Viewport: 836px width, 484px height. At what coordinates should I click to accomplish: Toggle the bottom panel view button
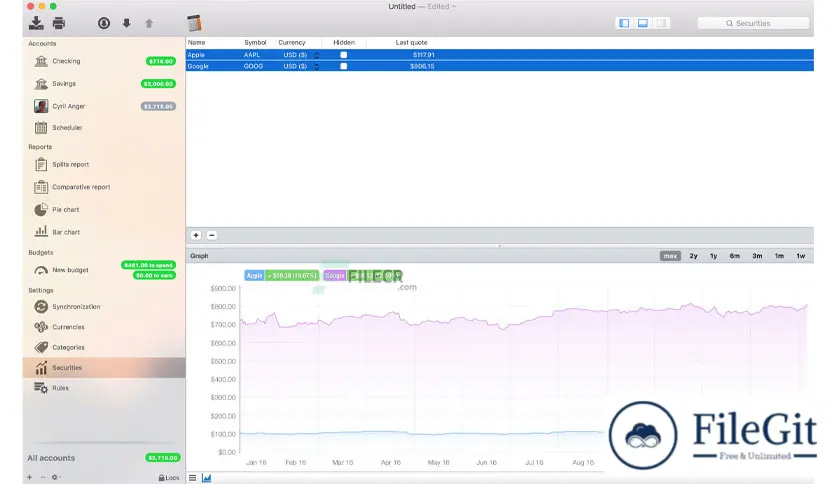[x=642, y=23]
